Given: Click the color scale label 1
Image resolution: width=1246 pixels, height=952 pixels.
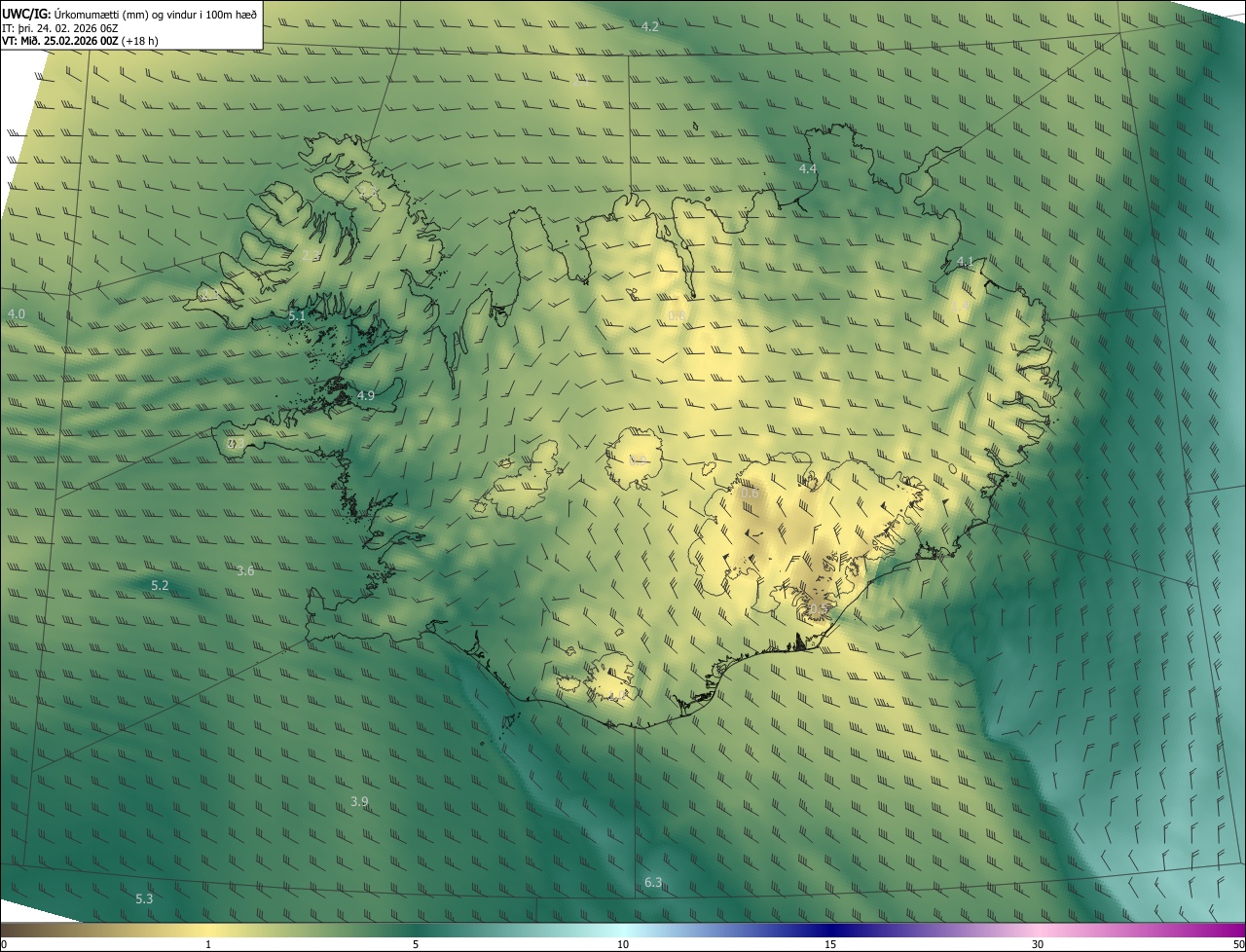Looking at the screenshot, I should coord(208,945).
